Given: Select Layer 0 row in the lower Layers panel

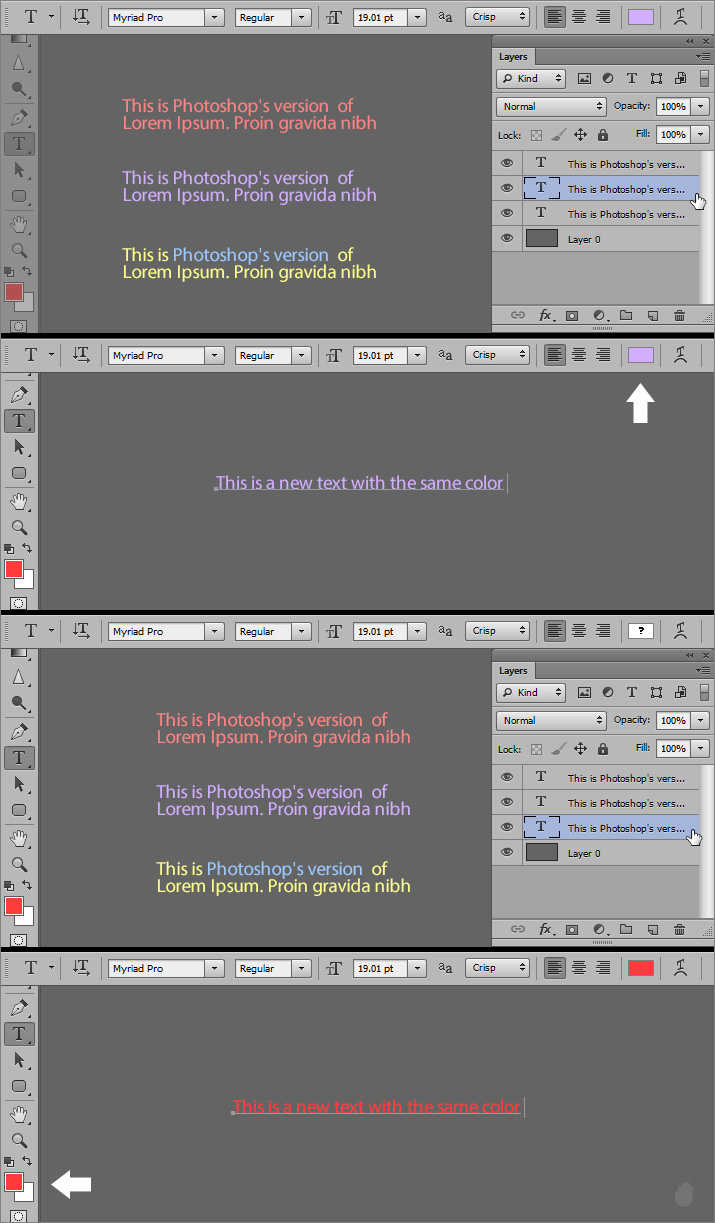Looking at the screenshot, I should [x=610, y=853].
